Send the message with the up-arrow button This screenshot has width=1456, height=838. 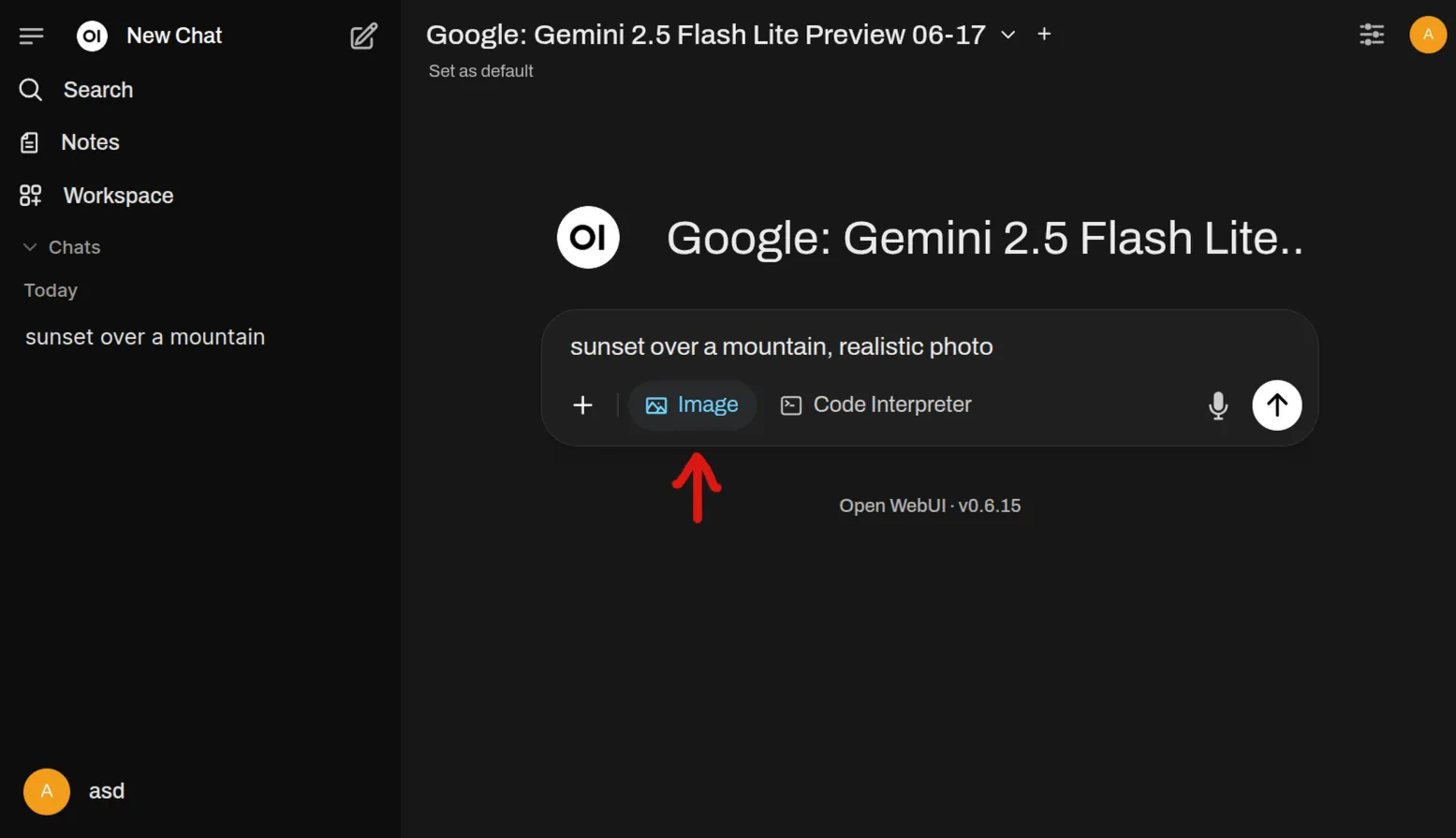tap(1277, 404)
